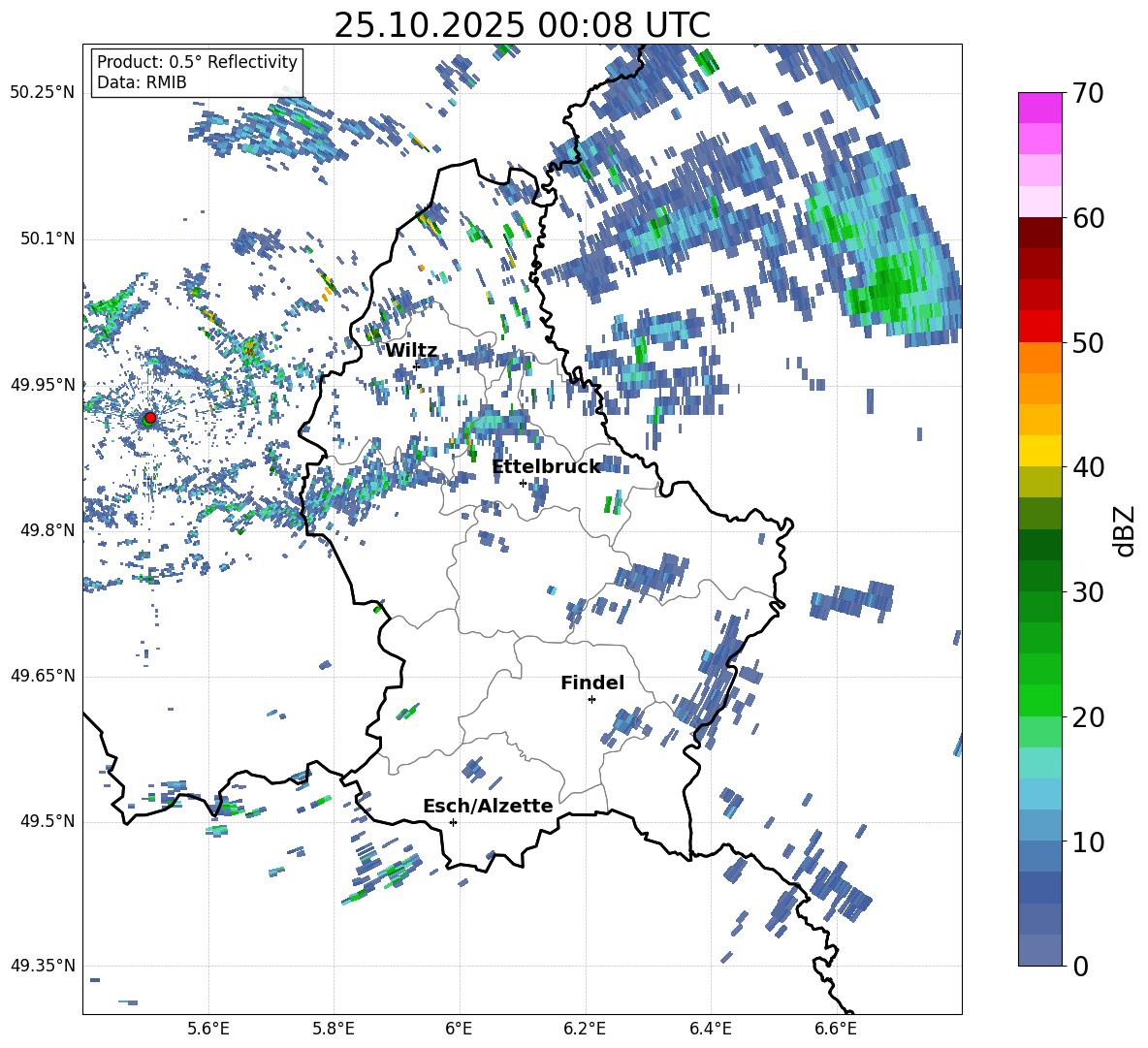Click the green 20 dBZ colorbar segment
The height and width of the screenshot is (1048, 1148).
click(x=1039, y=700)
